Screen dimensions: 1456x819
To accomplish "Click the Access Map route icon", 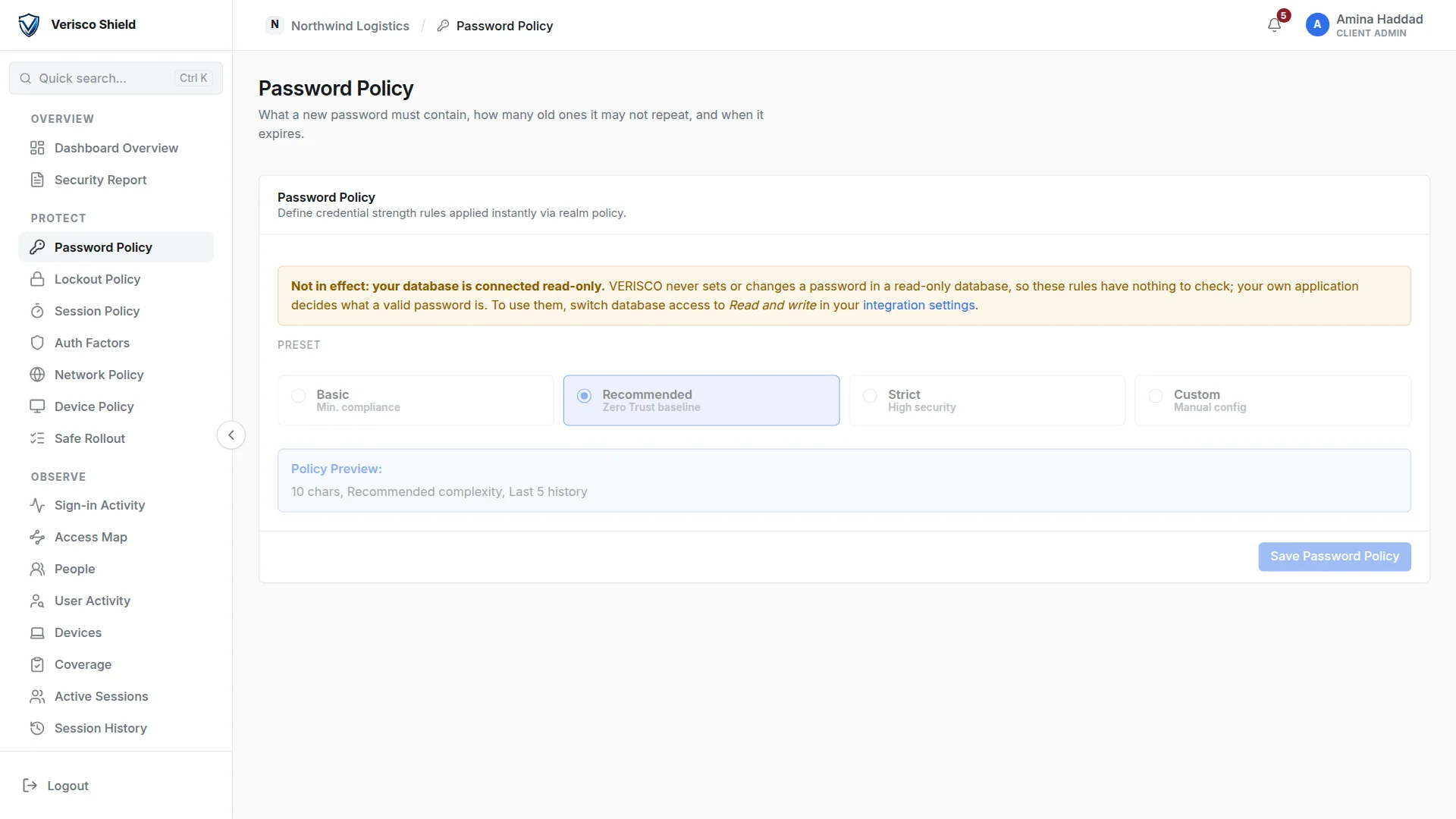I will 37,537.
